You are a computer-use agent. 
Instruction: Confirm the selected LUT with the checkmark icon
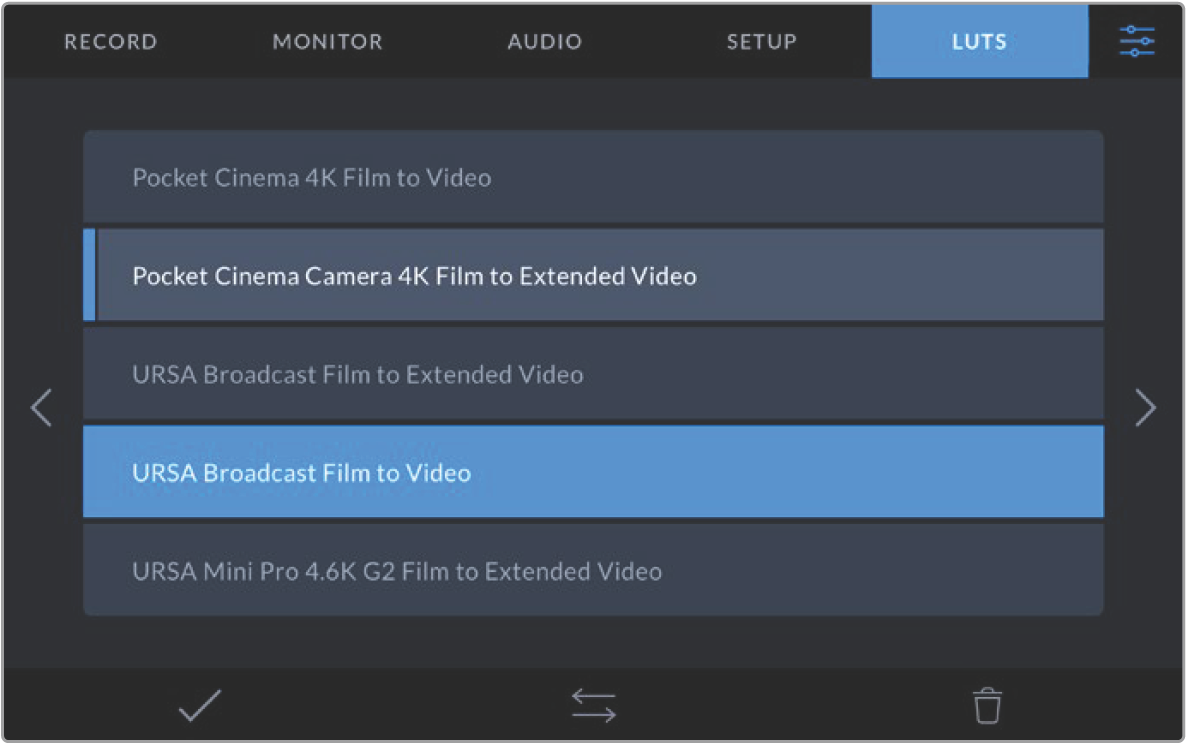click(x=200, y=706)
